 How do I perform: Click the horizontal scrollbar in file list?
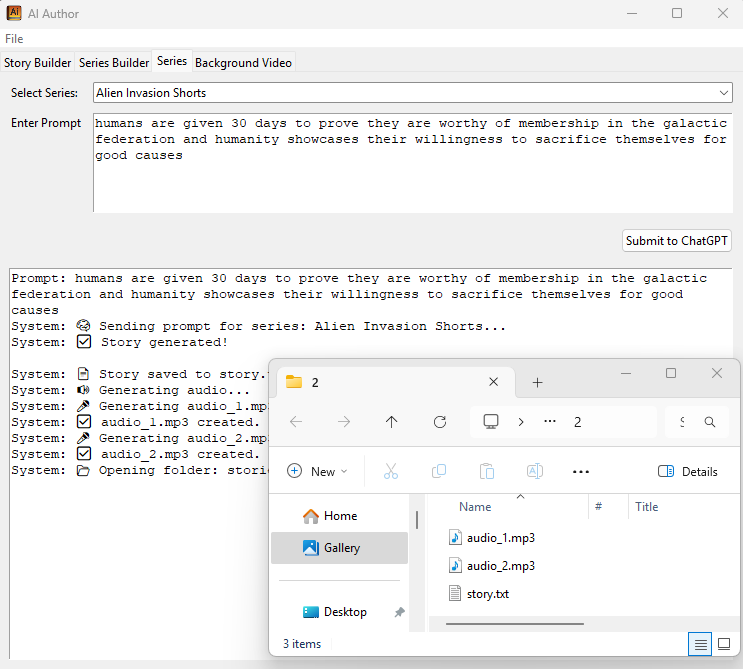(515, 624)
